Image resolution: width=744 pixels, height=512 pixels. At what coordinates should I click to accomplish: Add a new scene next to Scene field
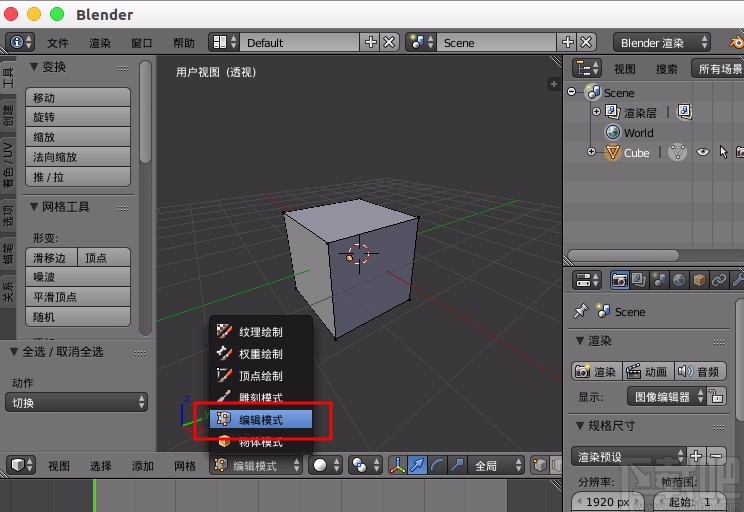point(567,42)
